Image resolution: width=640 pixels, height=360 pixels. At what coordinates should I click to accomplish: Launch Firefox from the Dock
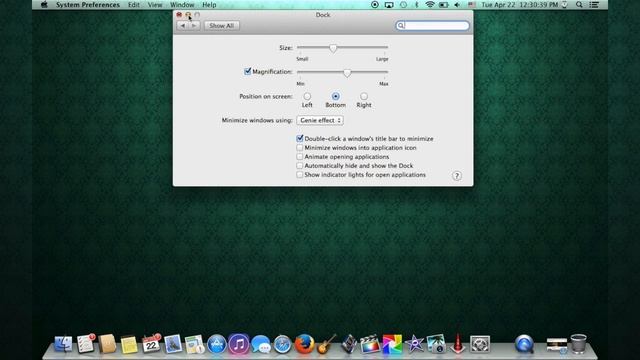coord(304,344)
